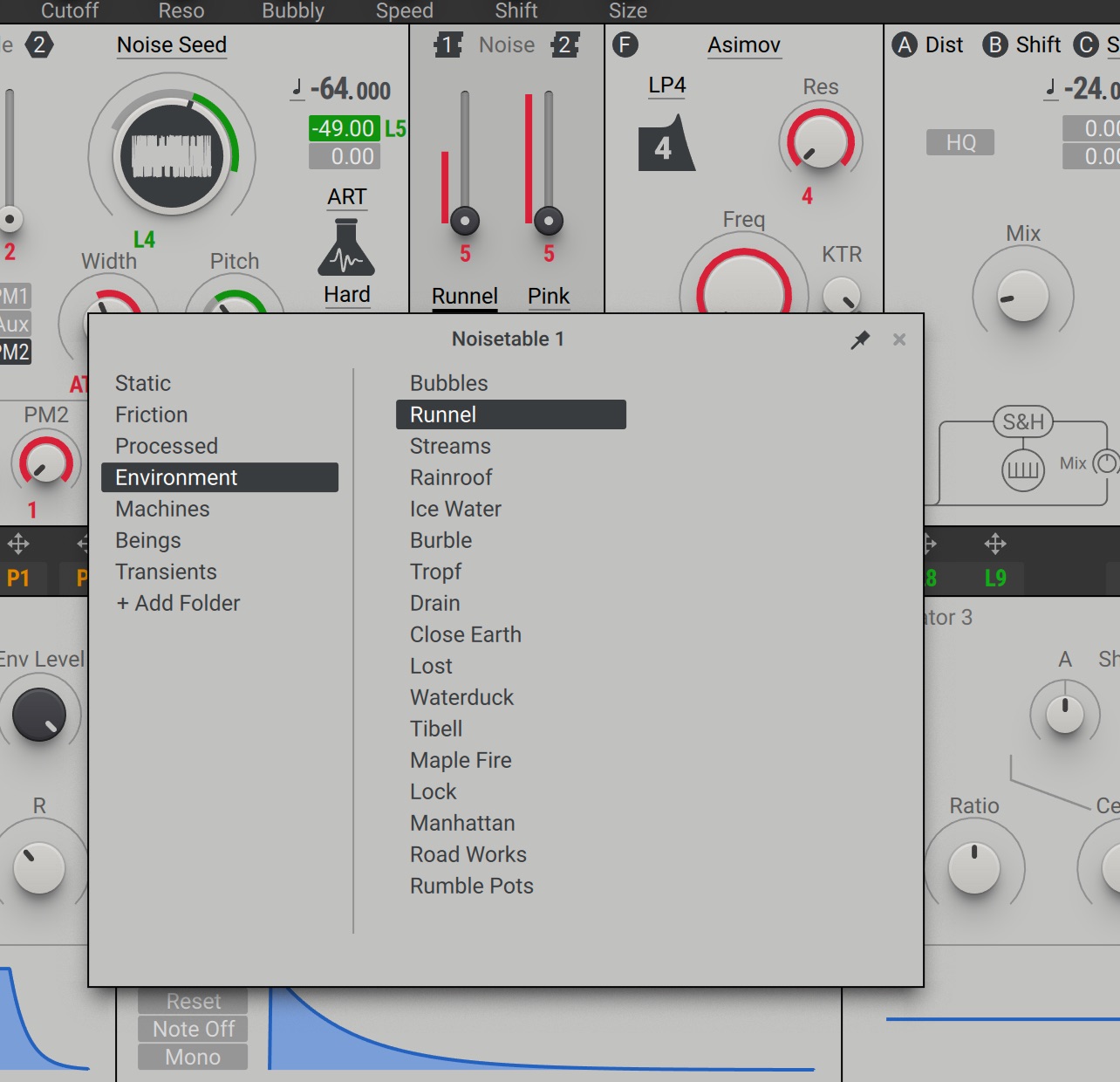The width and height of the screenshot is (1120, 1082).
Task: Open the Asimov filter type dropdown
Action: (743, 45)
